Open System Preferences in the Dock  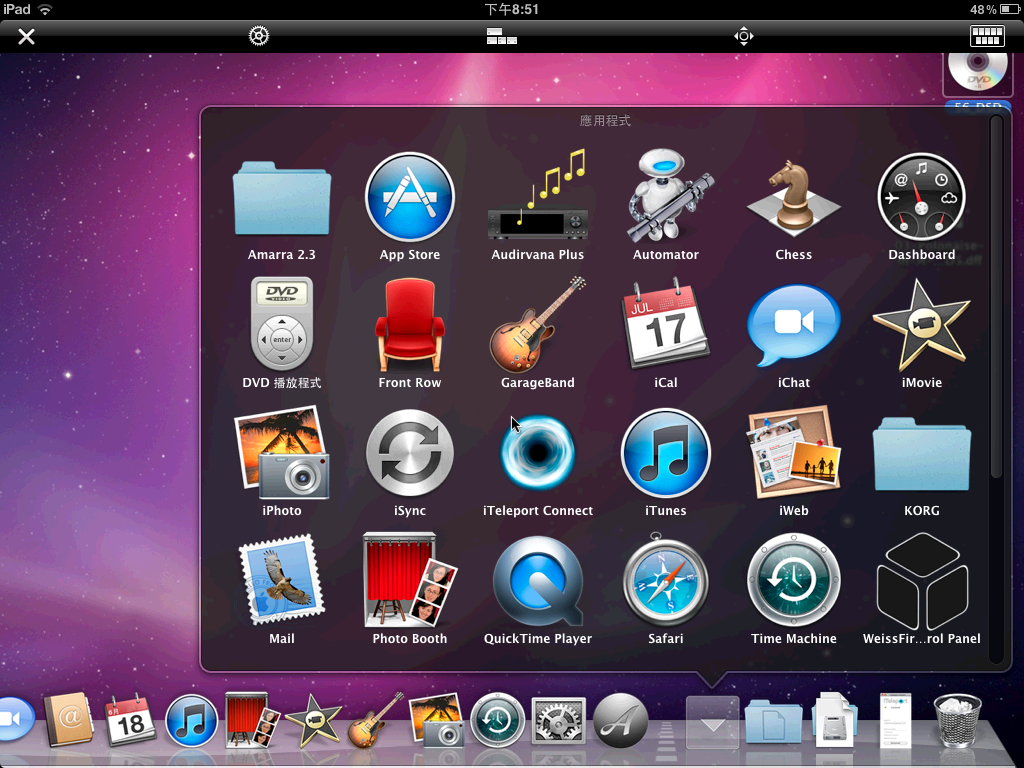pos(558,721)
